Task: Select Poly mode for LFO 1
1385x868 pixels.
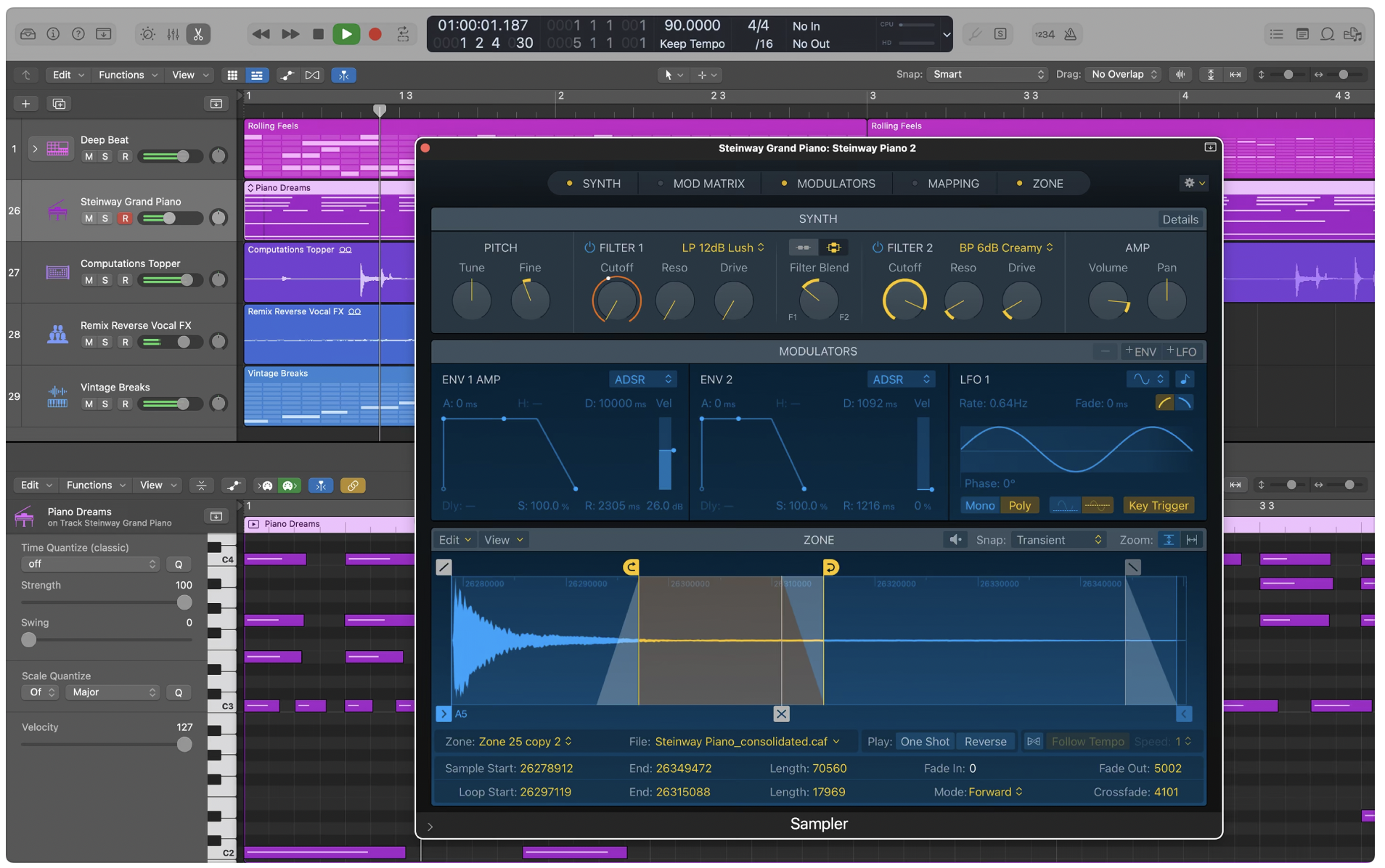Action: (x=1019, y=506)
